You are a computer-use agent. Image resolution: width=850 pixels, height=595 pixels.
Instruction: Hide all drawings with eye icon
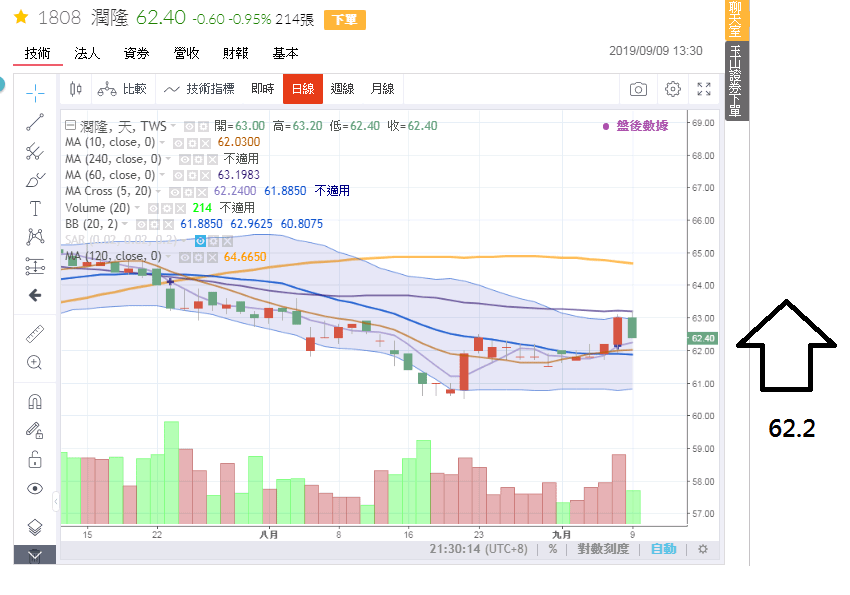(x=35, y=489)
